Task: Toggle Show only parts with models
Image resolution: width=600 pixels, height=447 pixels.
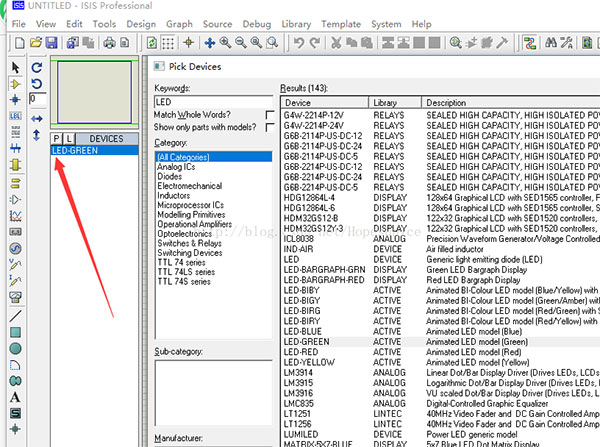Action: click(271, 127)
